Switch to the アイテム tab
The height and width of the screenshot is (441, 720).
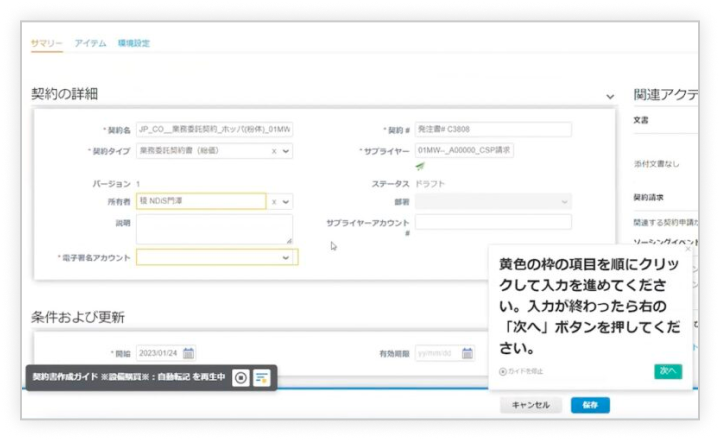tap(90, 43)
